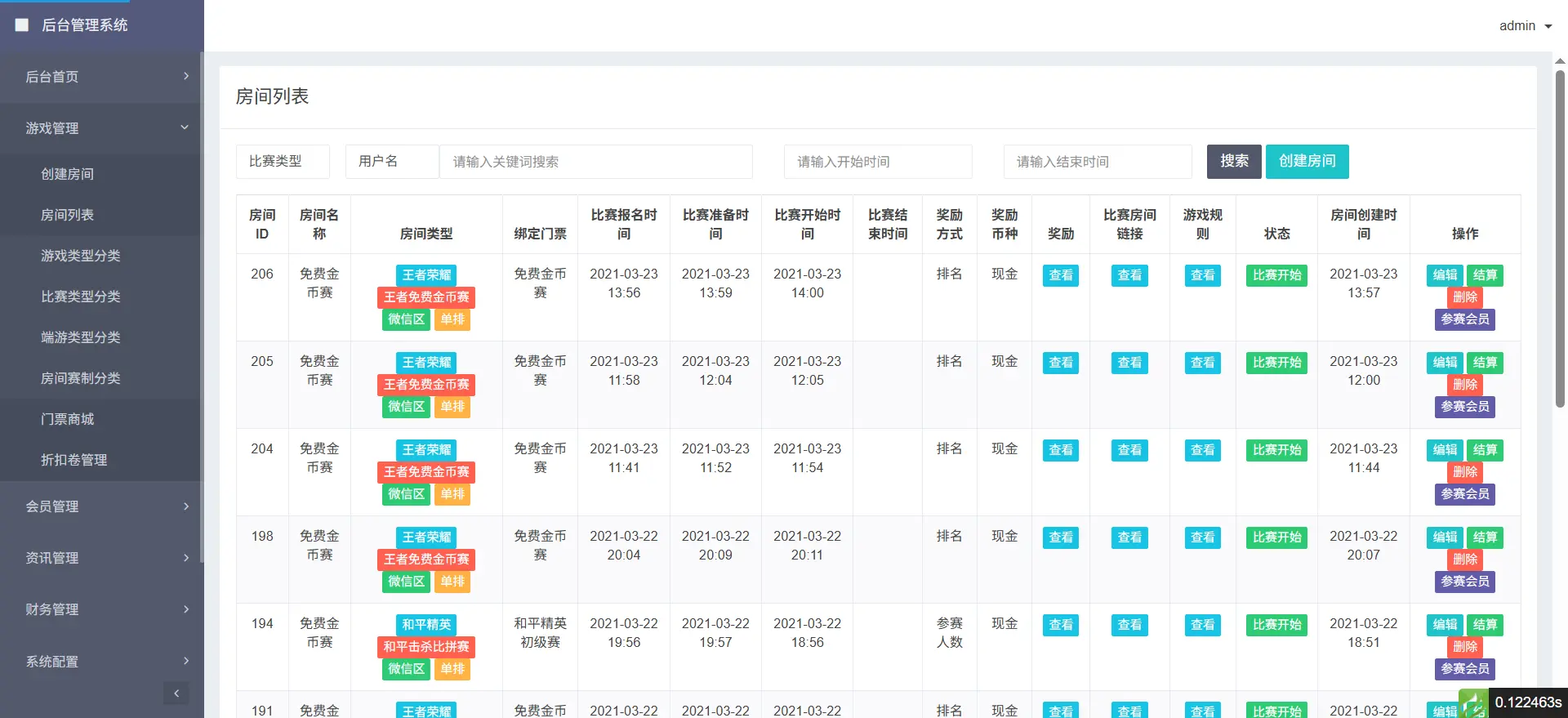View the 奖励 for room 194

click(x=1061, y=625)
